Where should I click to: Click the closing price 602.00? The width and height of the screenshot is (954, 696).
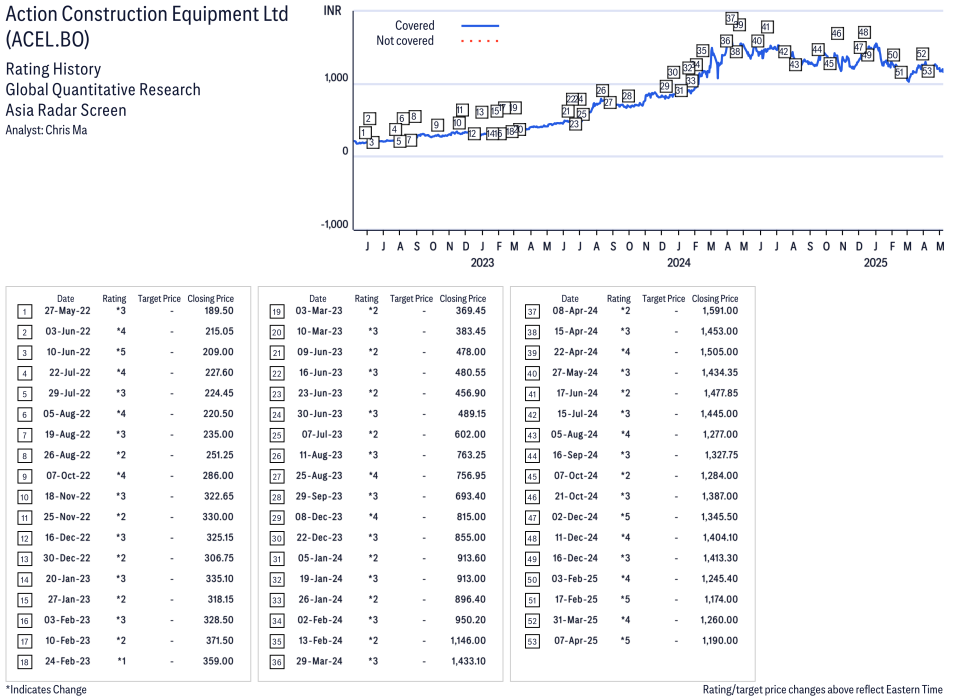point(470,434)
